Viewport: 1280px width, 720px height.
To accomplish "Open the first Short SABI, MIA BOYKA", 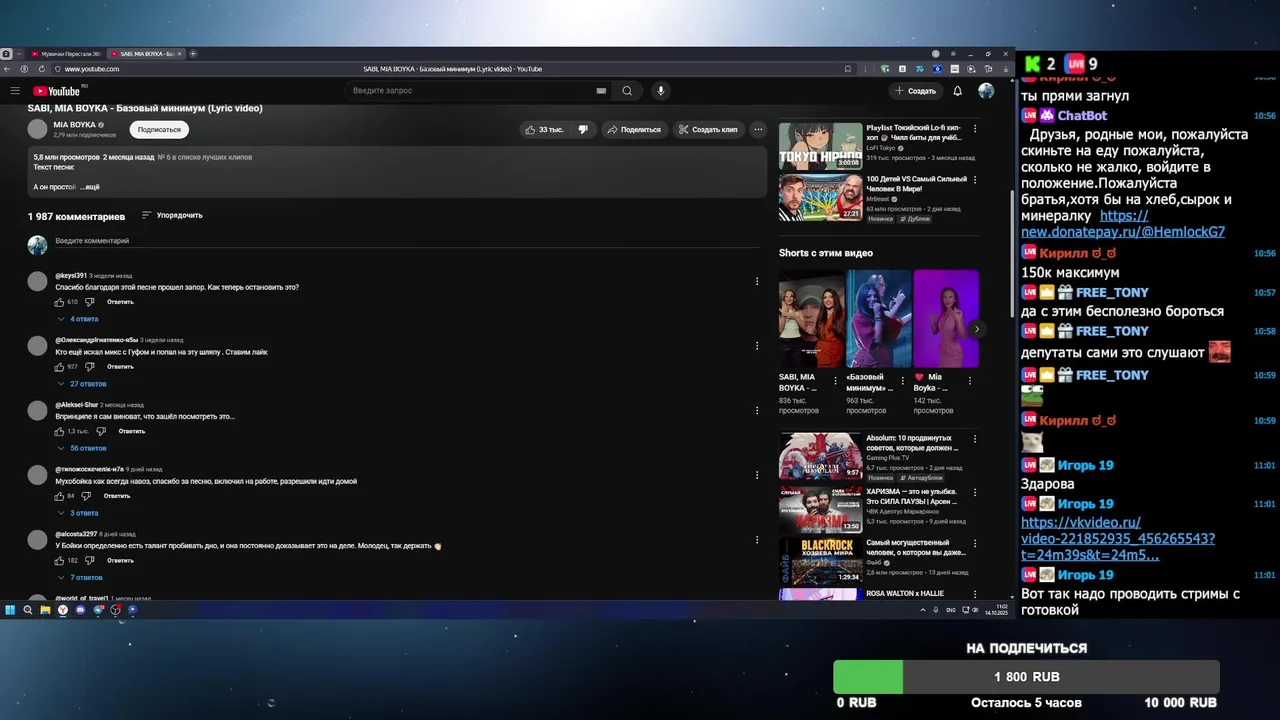I will 811,318.
